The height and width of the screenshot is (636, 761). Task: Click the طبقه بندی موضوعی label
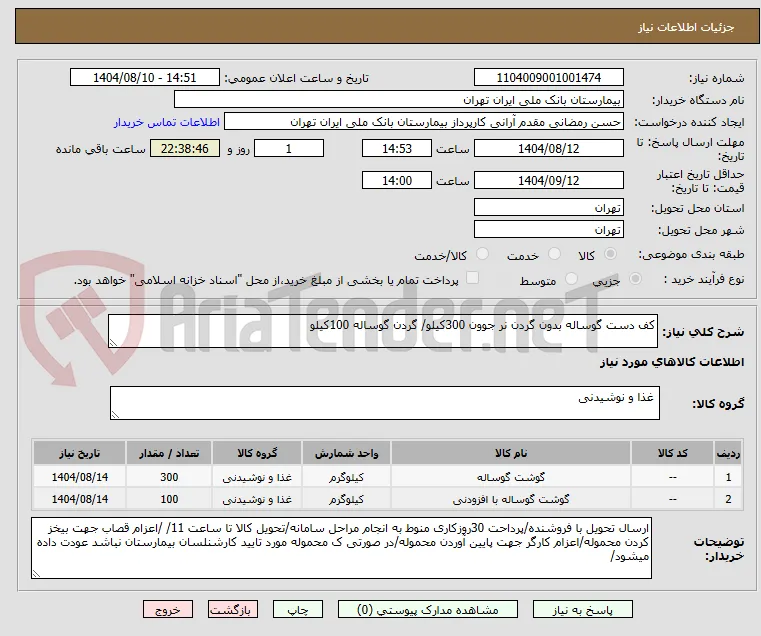[691, 254]
